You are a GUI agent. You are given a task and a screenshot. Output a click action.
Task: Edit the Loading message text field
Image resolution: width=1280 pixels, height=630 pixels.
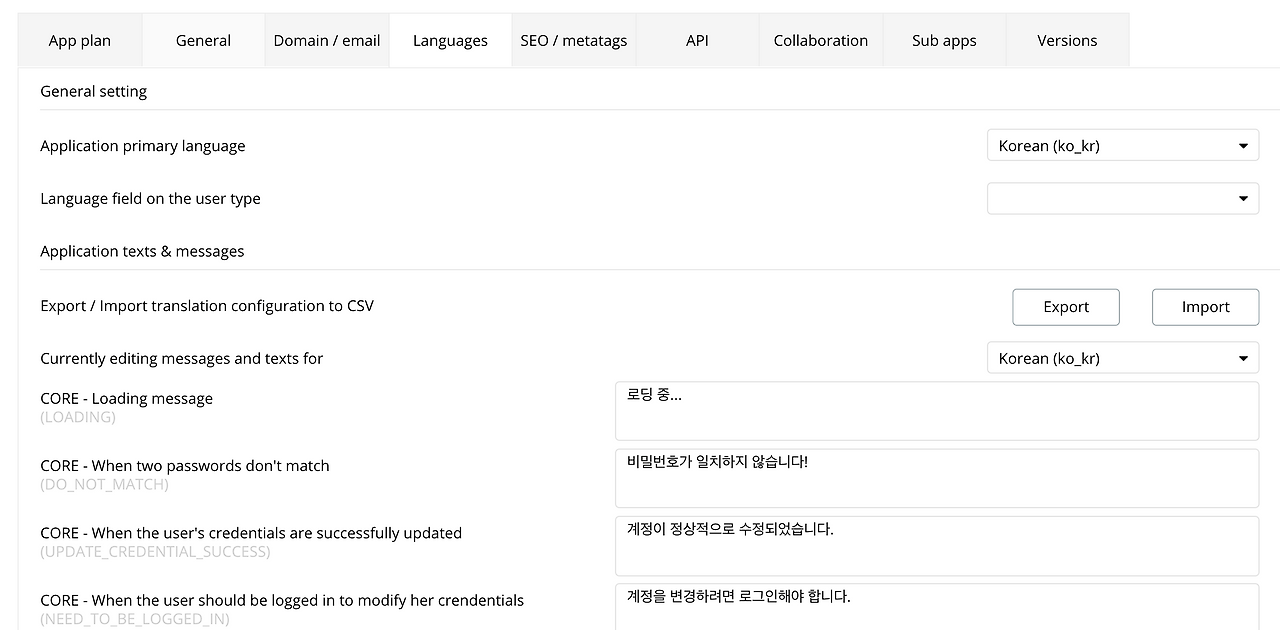click(x=937, y=411)
